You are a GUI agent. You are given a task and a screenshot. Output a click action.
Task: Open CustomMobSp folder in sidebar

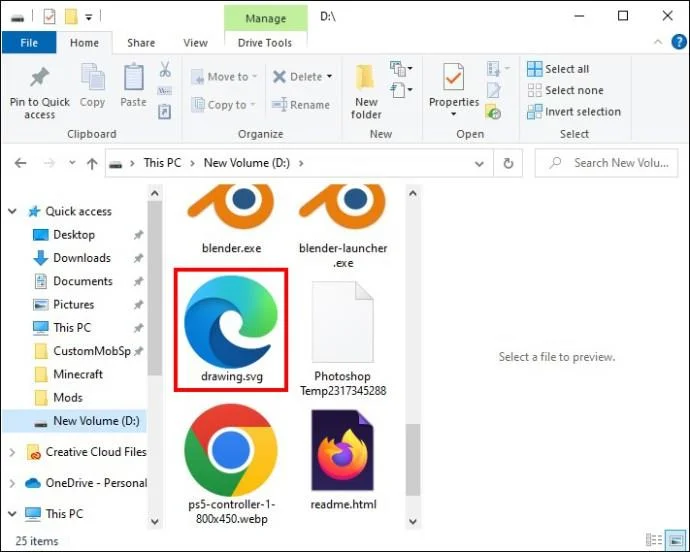coord(92,351)
